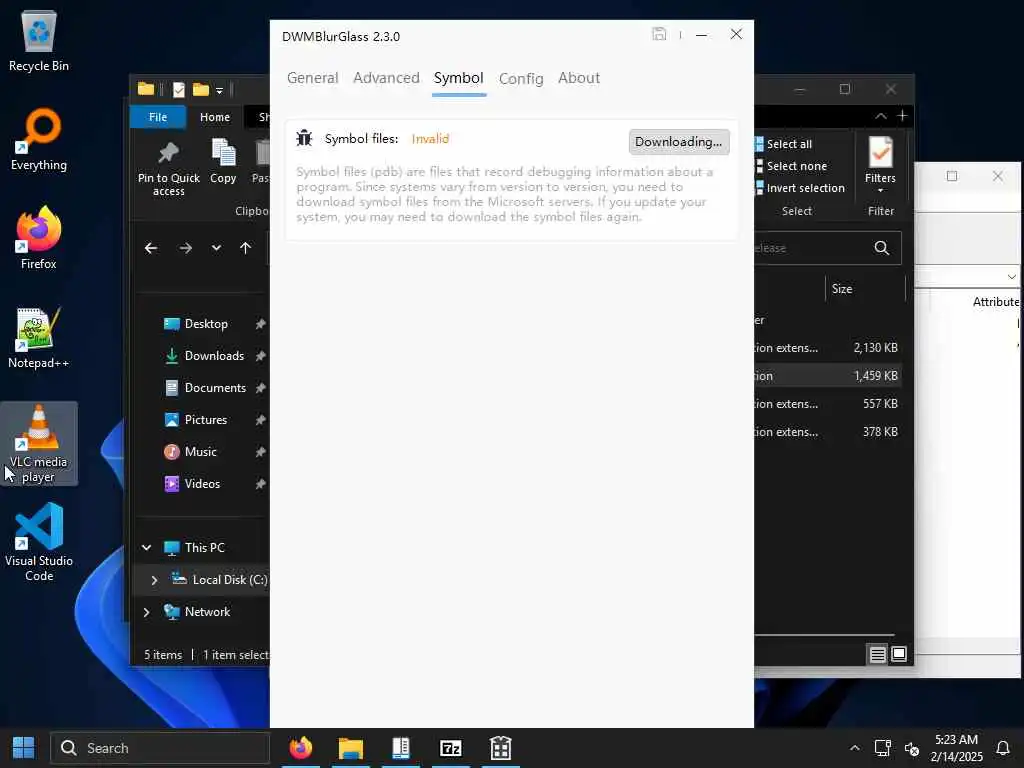This screenshot has width=1024, height=768.
Task: Select Network in the navigation pane
Action: click(207, 612)
